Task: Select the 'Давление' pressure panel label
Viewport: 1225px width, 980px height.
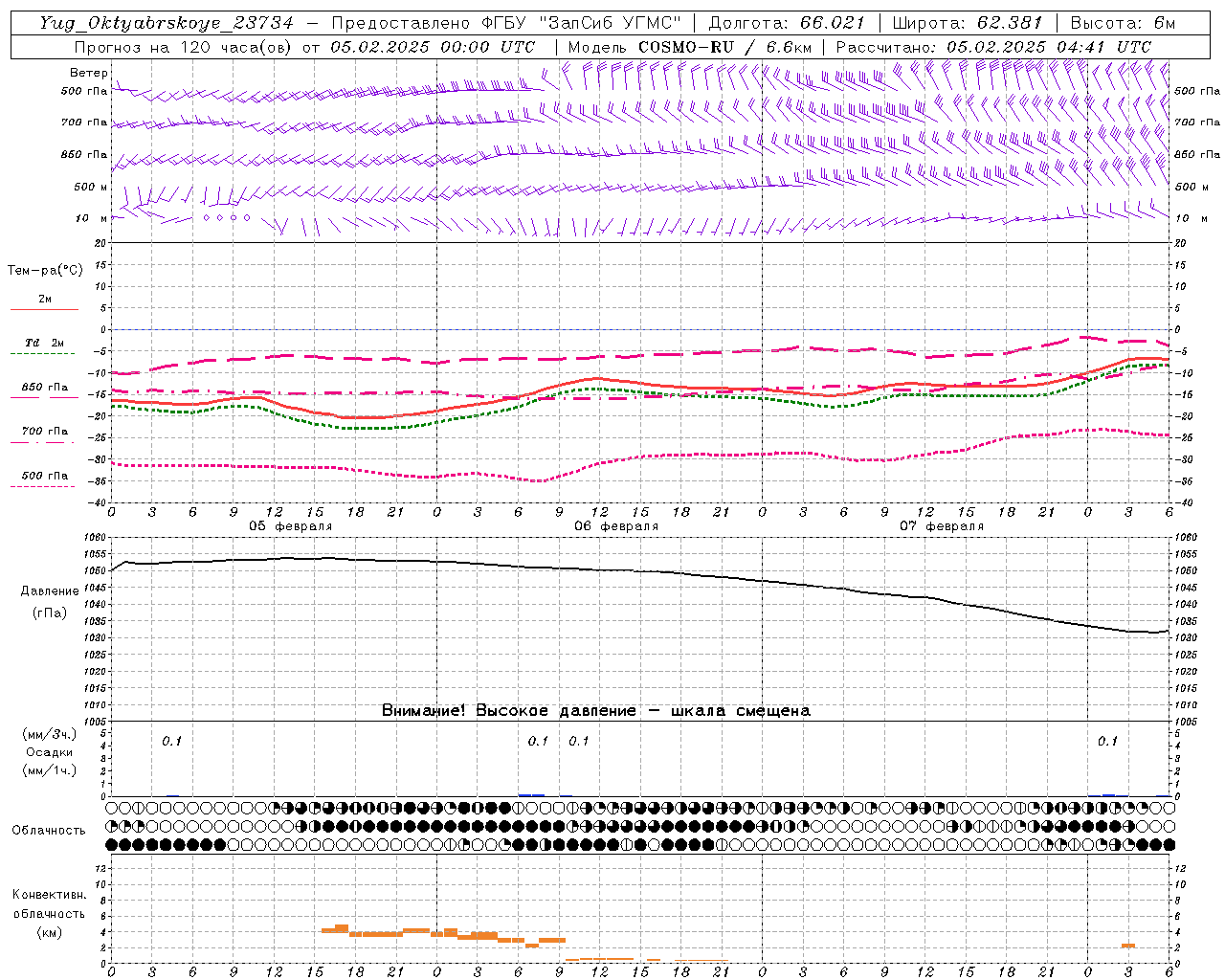Action: point(50,591)
